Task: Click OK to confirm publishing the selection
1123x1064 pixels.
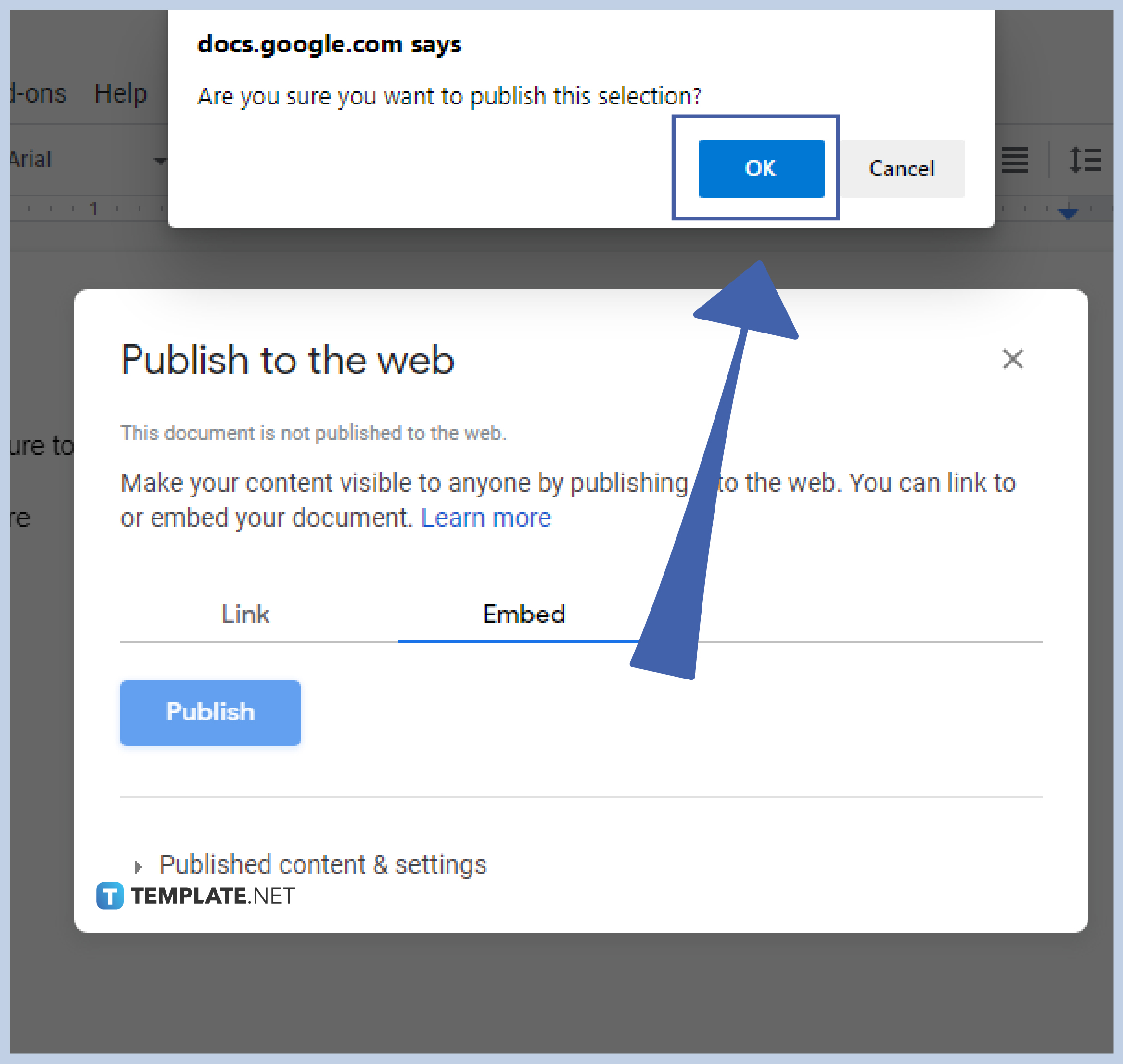Action: tap(761, 168)
